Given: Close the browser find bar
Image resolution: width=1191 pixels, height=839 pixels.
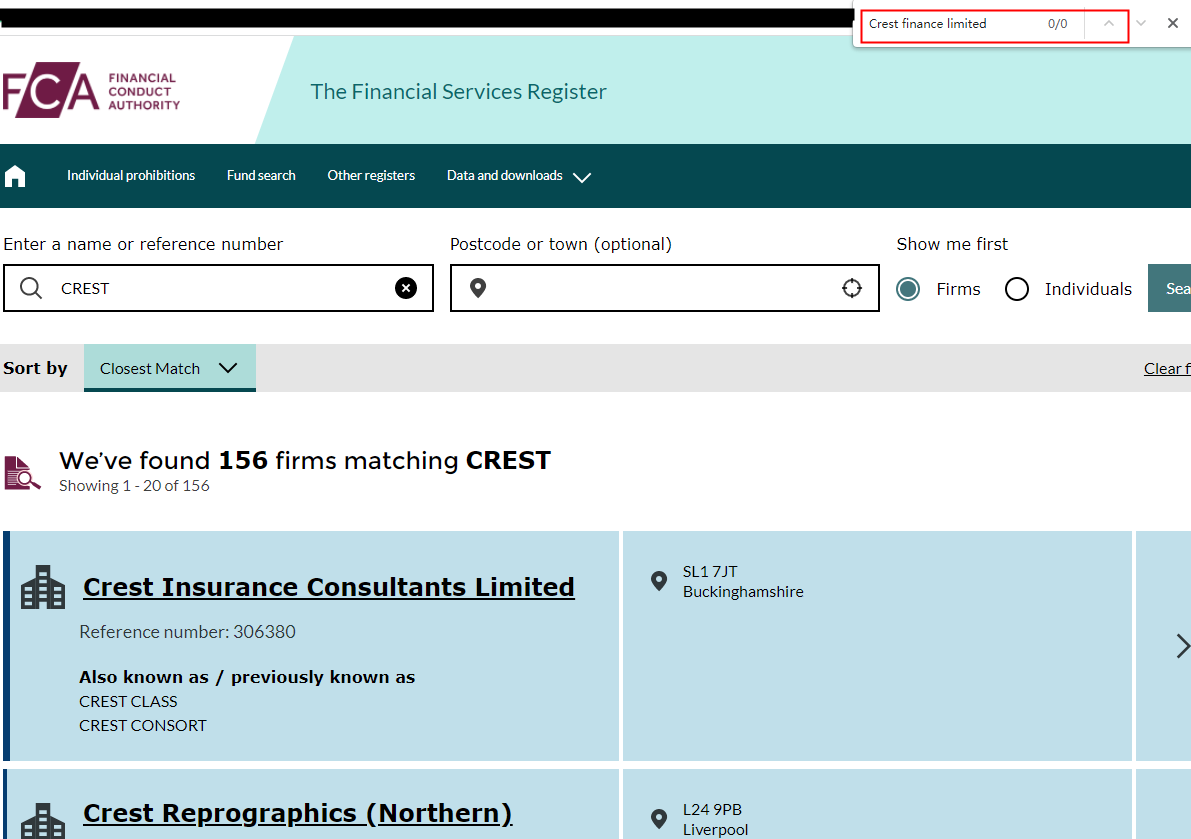Looking at the screenshot, I should tap(1173, 23).
